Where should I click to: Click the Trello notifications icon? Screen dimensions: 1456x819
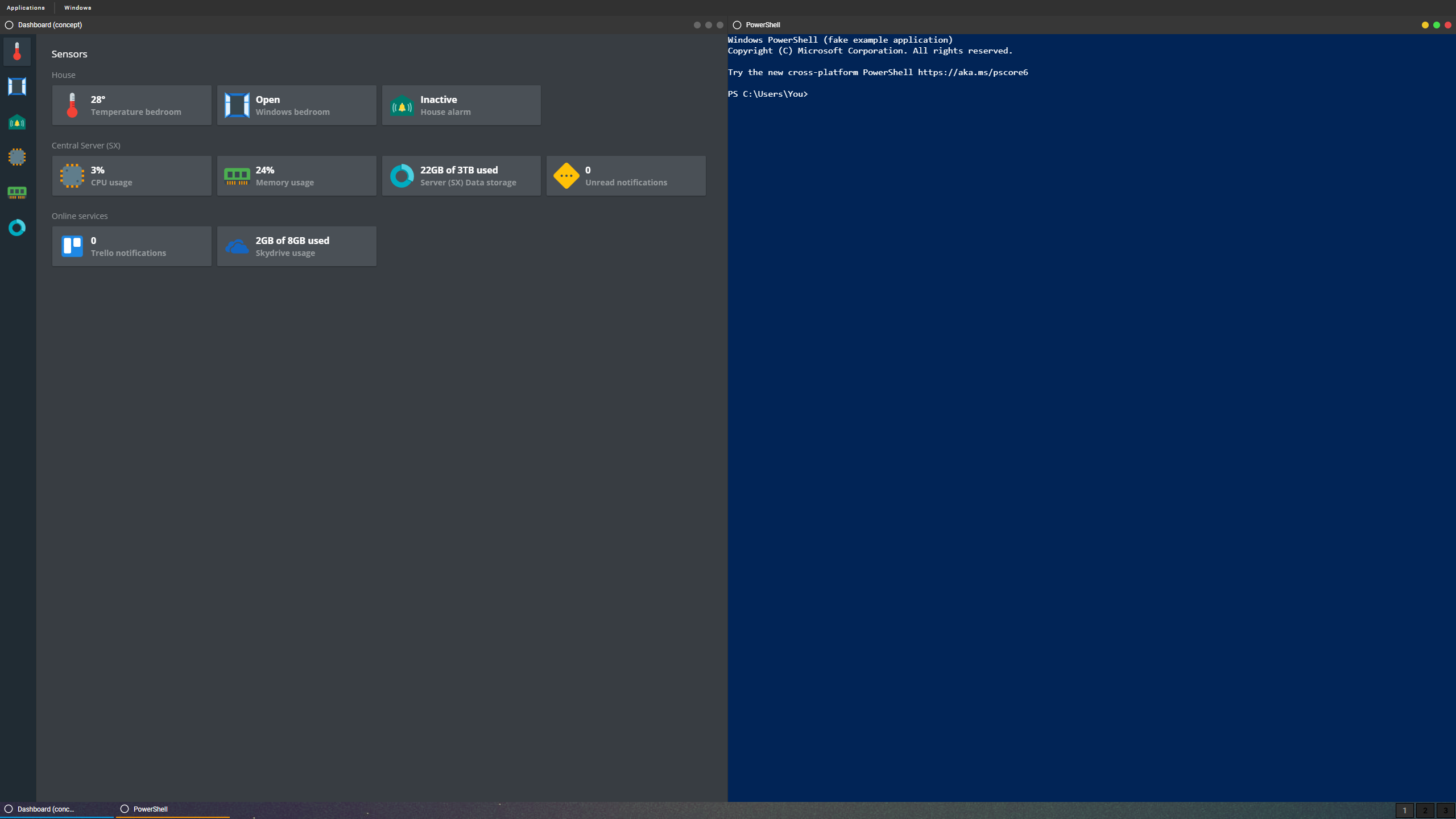coord(72,246)
